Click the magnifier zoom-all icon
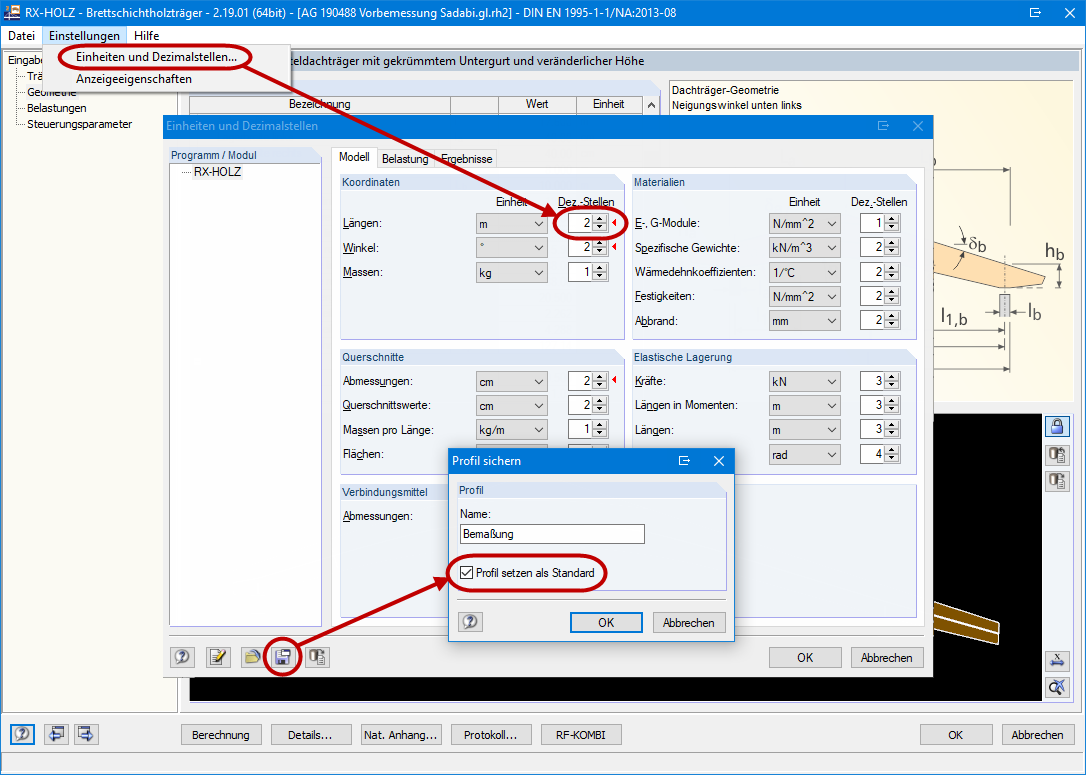 [1057, 687]
